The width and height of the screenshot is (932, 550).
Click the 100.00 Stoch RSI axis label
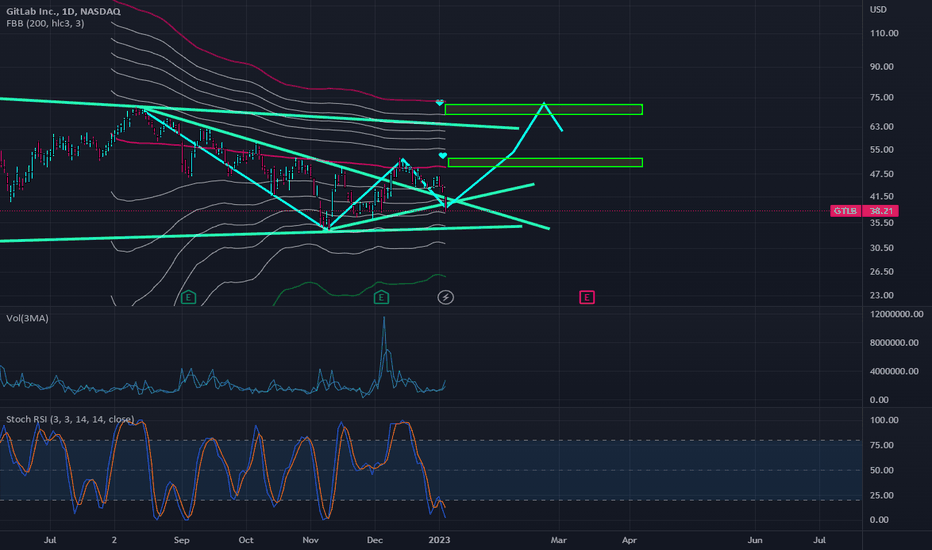pos(884,420)
